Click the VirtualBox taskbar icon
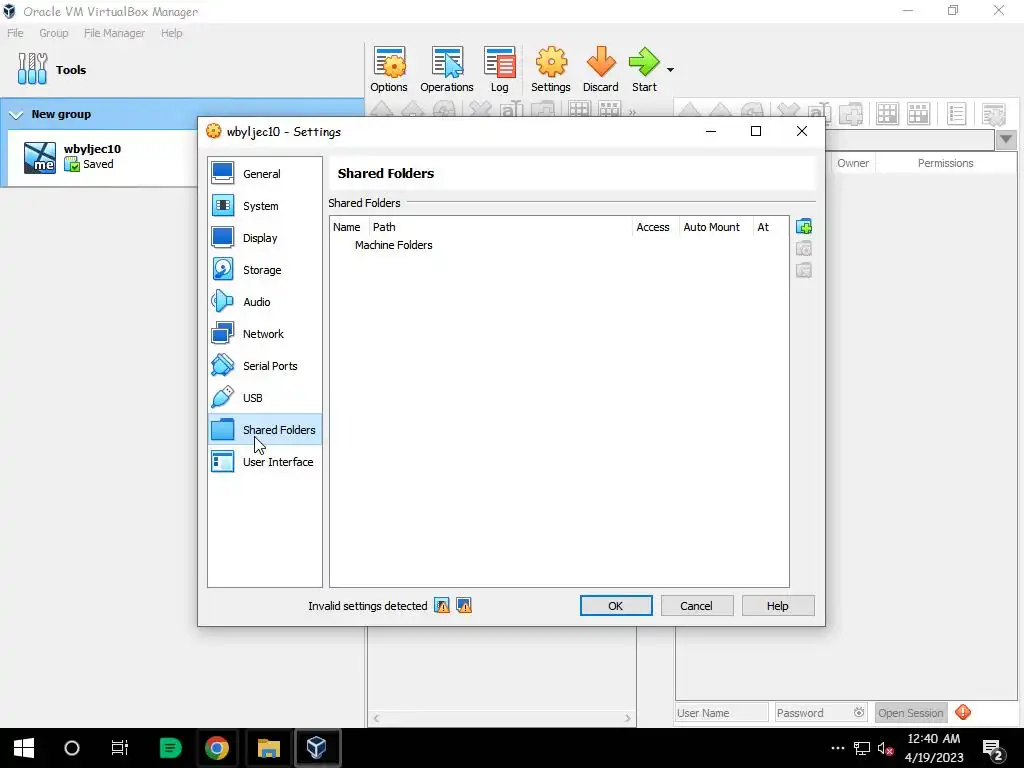 [317, 748]
